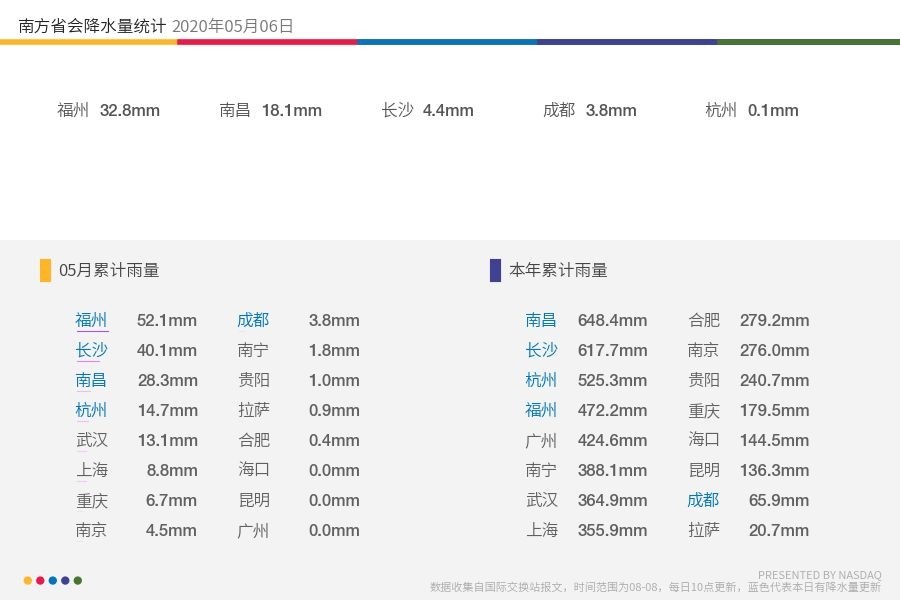Select 合肥 in the yearly list
This screenshot has height=600, width=900.
point(704,320)
